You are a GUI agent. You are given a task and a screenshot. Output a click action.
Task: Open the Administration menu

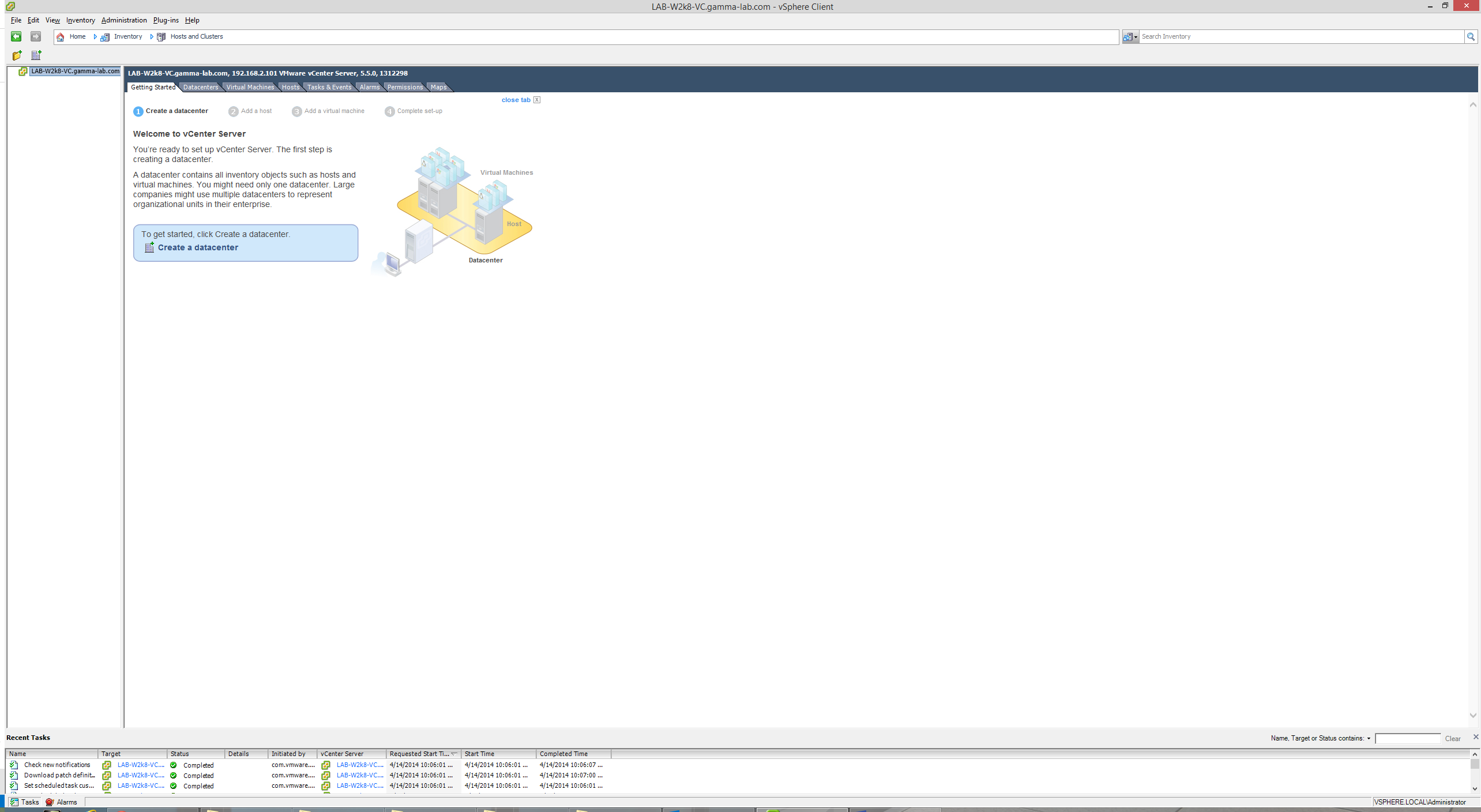pyautogui.click(x=124, y=20)
